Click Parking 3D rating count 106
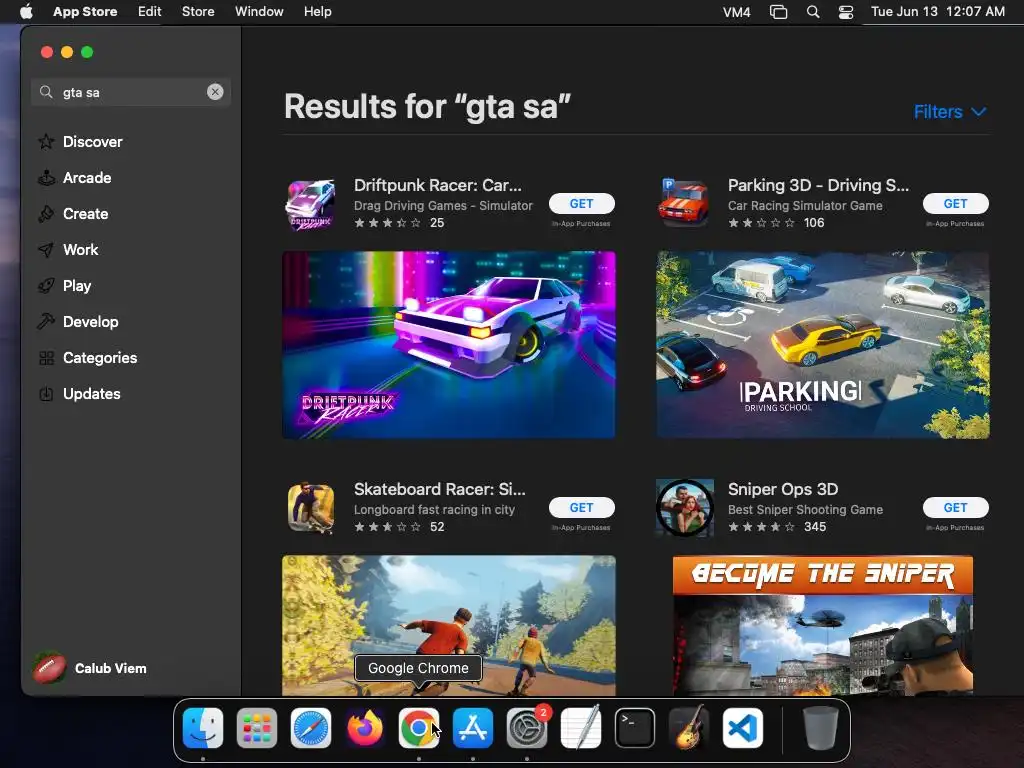 (814, 223)
